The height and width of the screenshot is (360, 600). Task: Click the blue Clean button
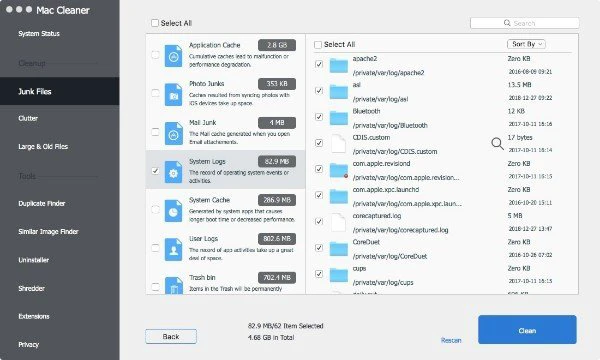[527, 330]
